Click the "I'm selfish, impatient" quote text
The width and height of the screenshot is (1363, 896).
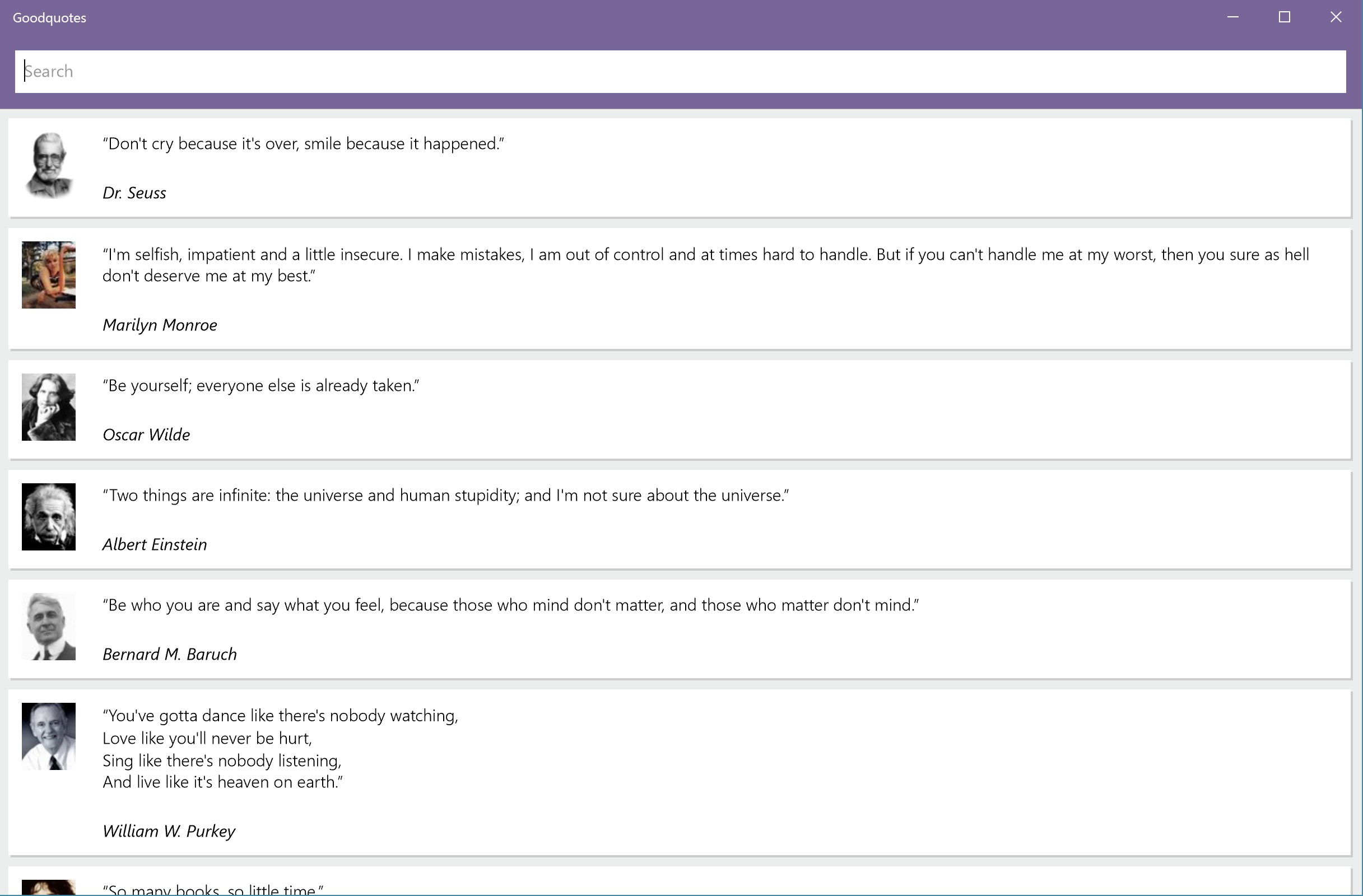[x=705, y=265]
